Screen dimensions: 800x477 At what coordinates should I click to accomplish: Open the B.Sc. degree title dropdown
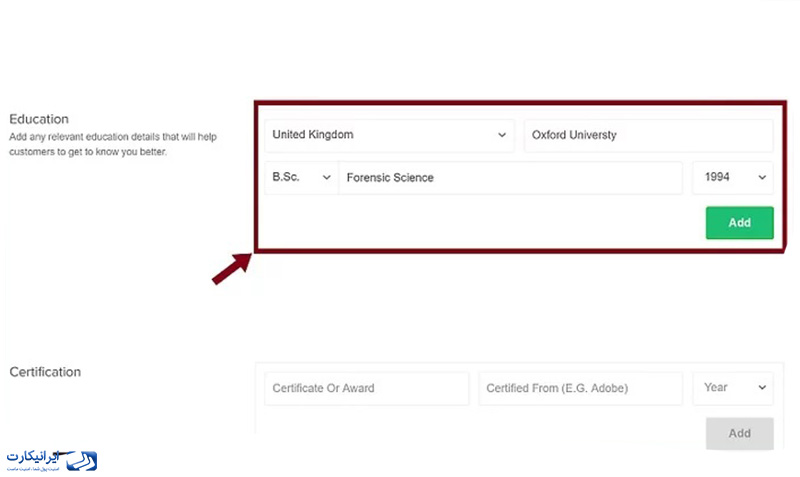[302, 178]
